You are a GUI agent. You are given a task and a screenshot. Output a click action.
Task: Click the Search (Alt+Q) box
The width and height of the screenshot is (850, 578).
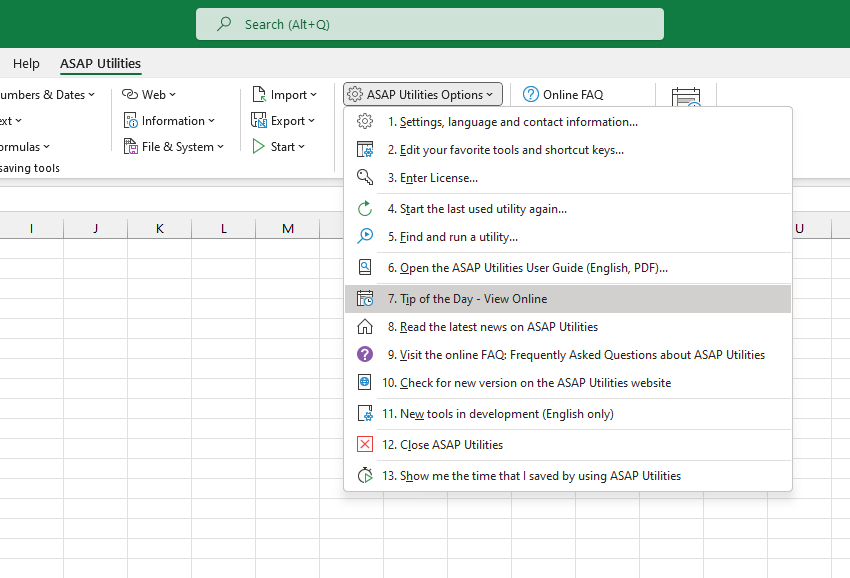click(429, 24)
